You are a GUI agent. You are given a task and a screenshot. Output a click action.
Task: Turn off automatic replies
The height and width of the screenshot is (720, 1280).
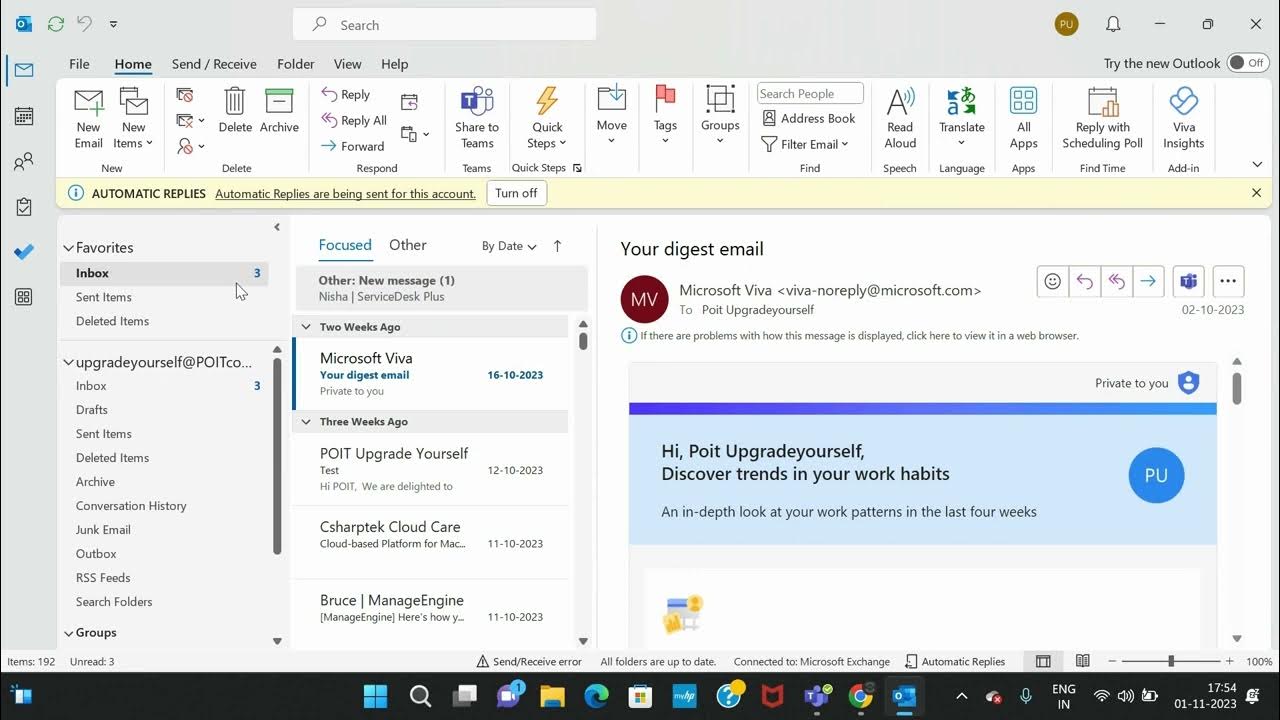pos(516,193)
